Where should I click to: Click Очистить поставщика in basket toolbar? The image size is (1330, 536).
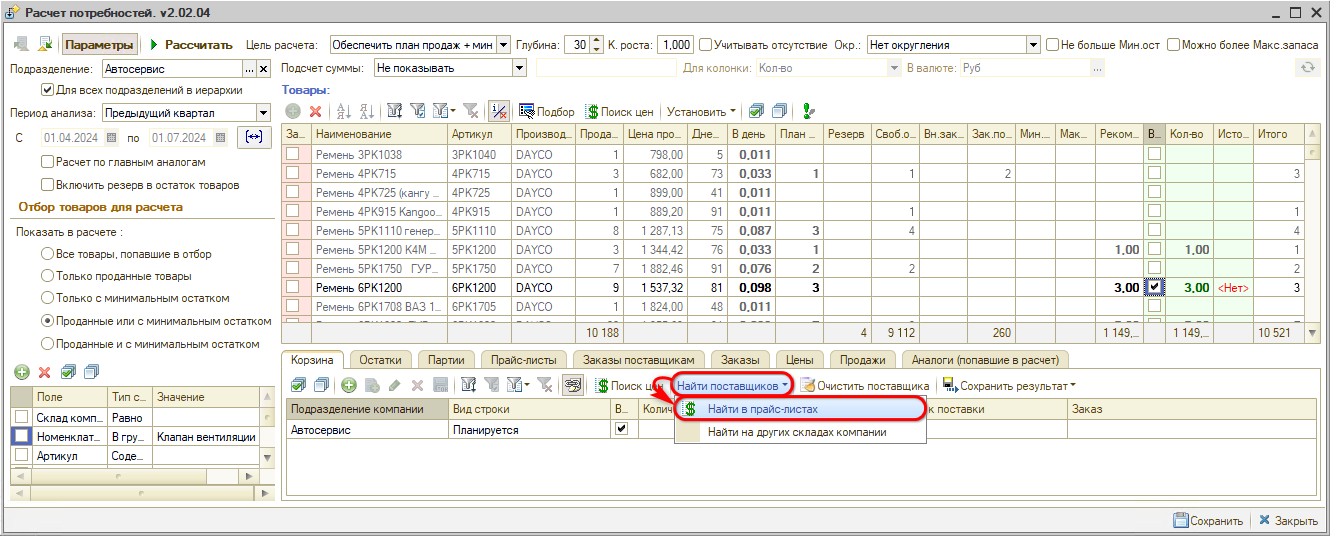point(865,385)
